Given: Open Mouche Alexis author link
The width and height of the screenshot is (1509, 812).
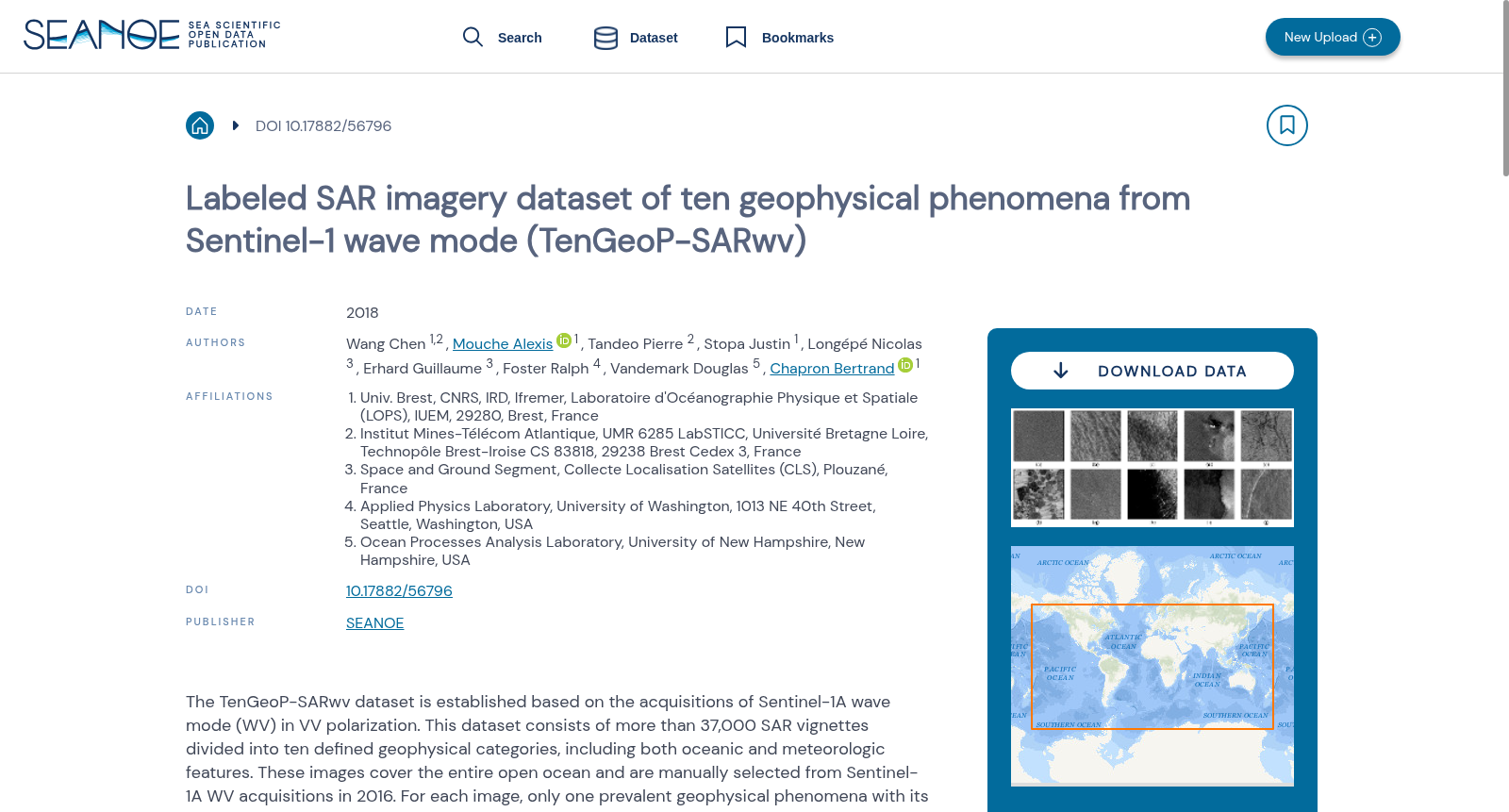Looking at the screenshot, I should (x=503, y=344).
